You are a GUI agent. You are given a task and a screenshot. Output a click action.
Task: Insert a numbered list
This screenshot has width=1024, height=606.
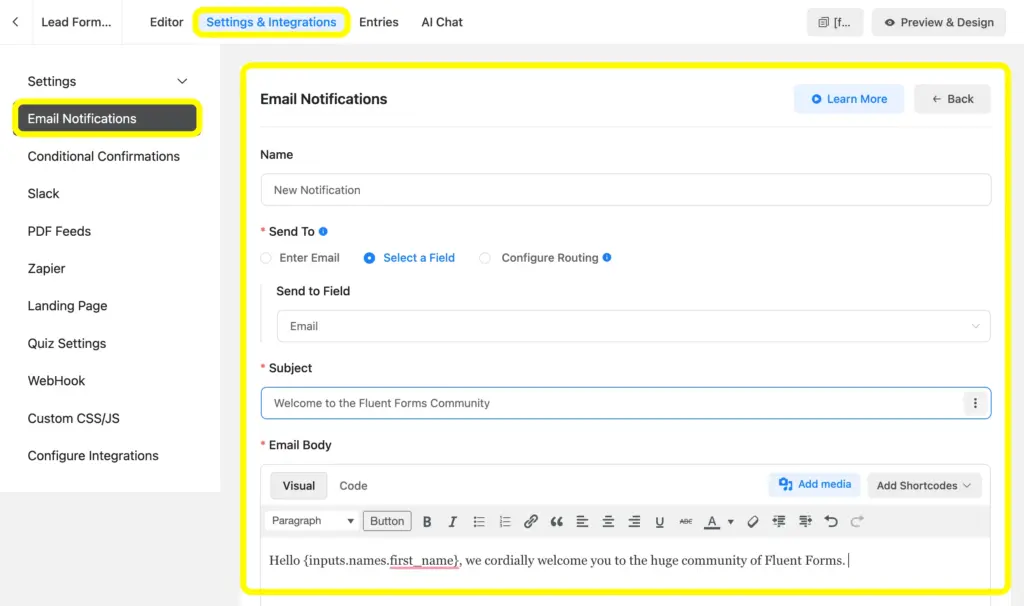point(505,521)
